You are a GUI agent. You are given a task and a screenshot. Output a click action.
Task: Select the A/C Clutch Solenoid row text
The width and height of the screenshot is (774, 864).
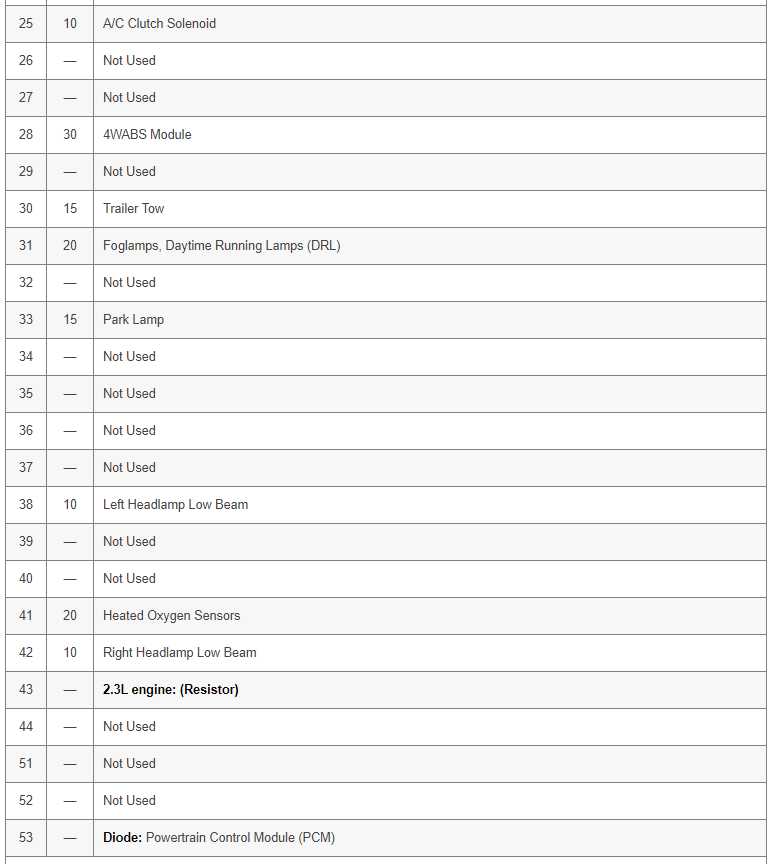(159, 24)
